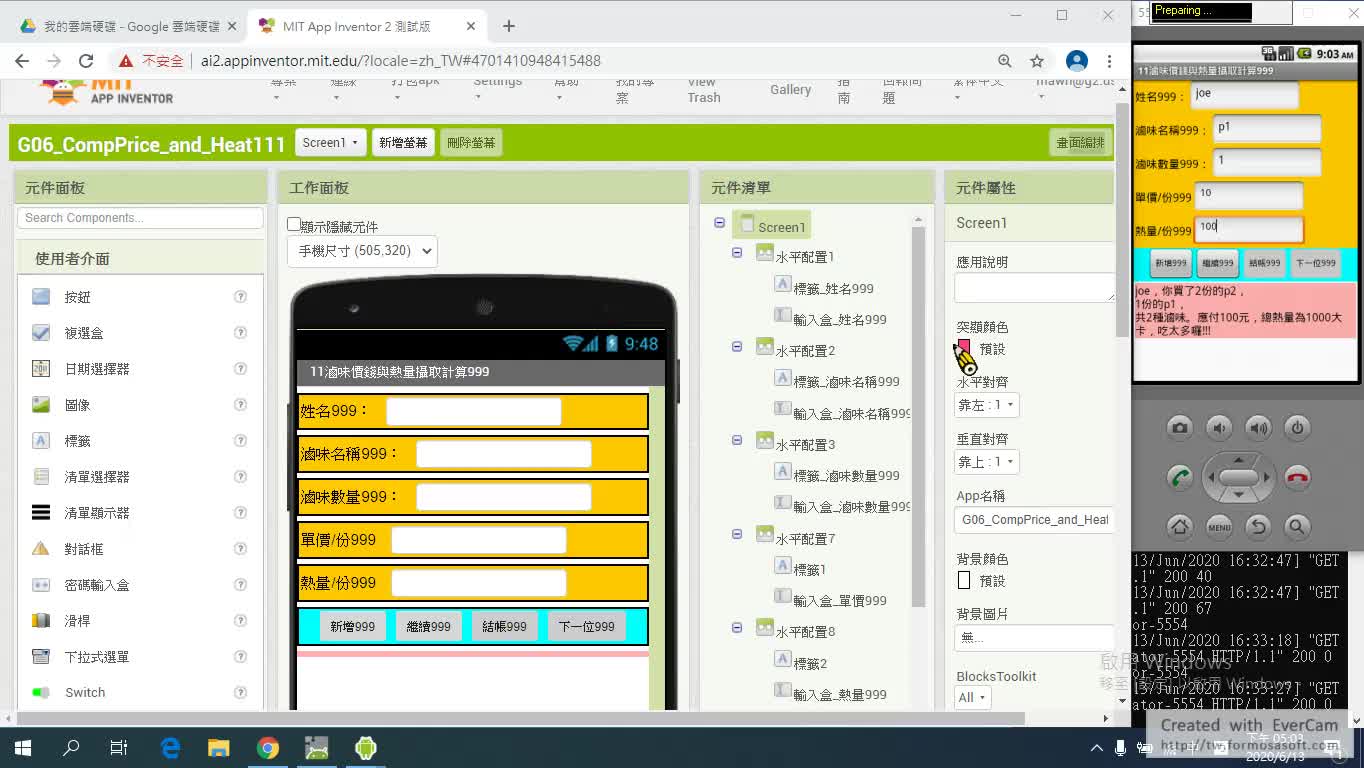Collapse the 水平配置7 tree node

pyautogui.click(x=737, y=534)
